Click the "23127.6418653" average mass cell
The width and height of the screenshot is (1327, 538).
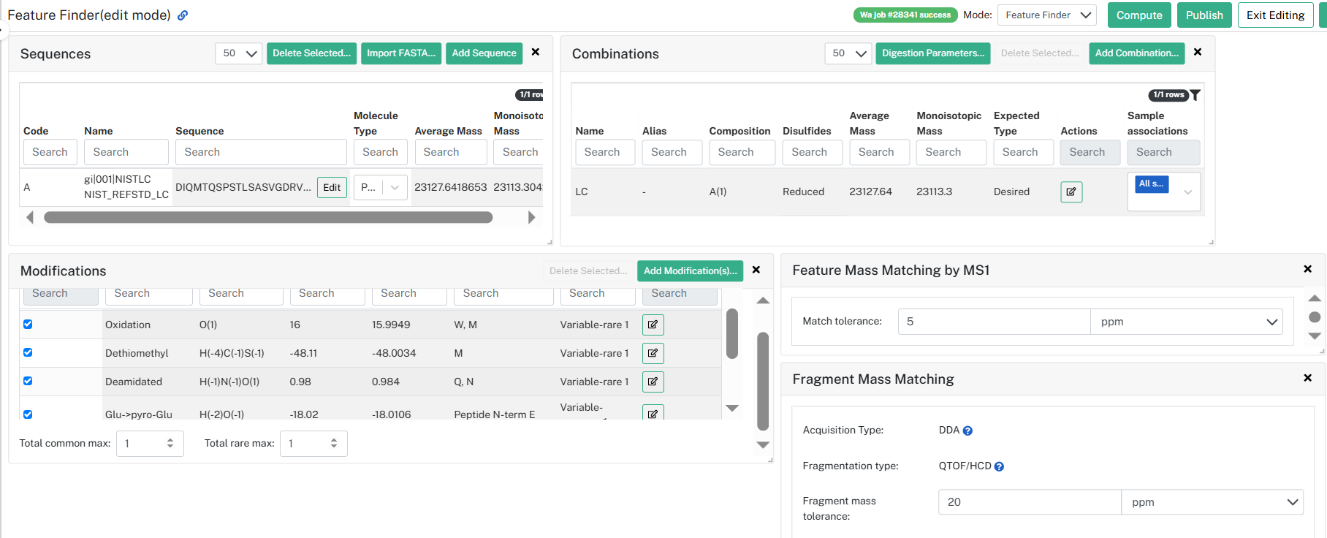tap(451, 187)
